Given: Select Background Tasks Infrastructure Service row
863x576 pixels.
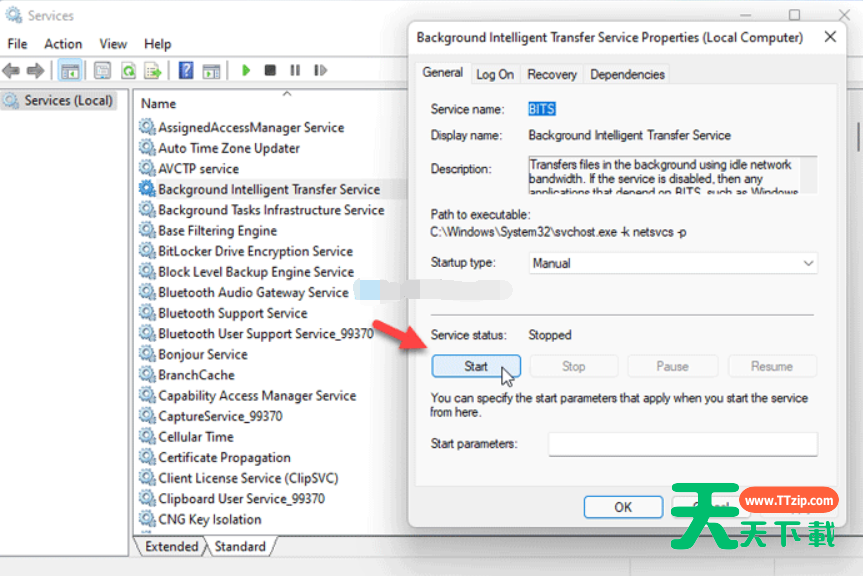Looking at the screenshot, I should point(272,210).
